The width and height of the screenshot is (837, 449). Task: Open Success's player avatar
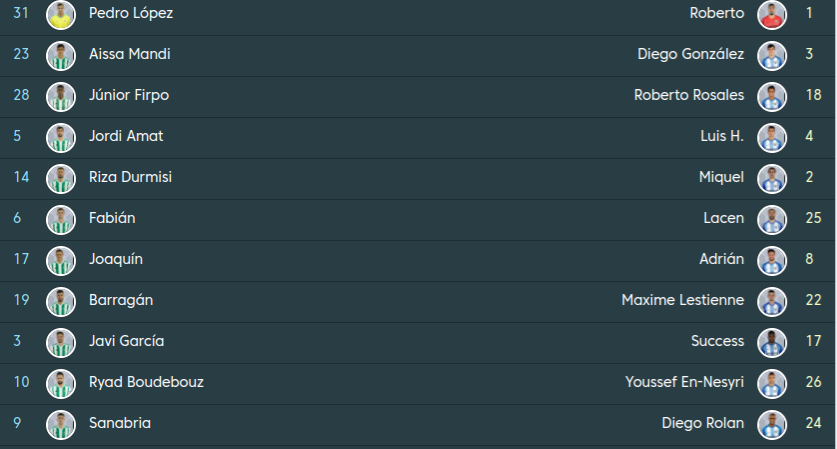[772, 342]
